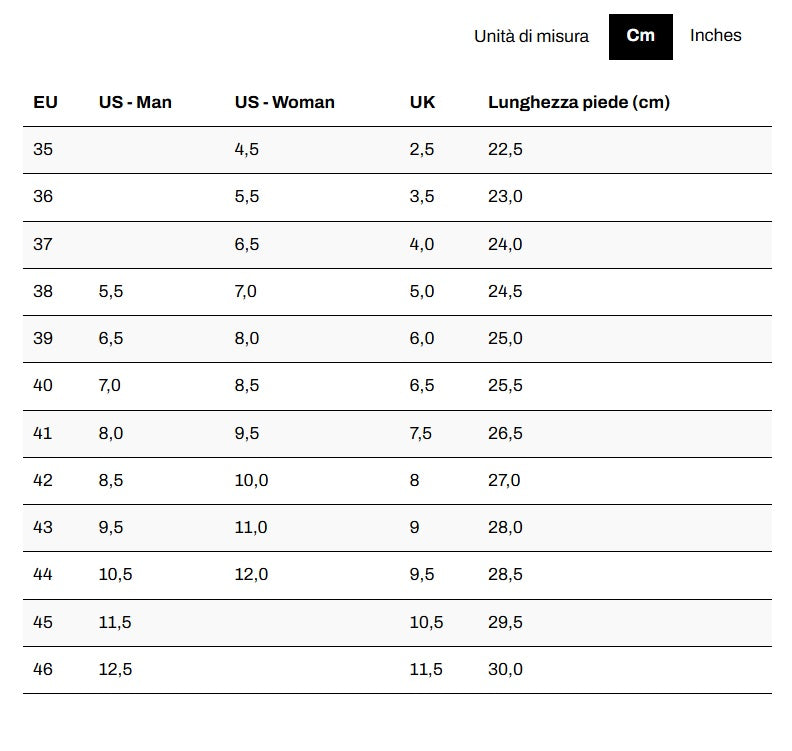Click the US - Woman column header
The width and height of the screenshot is (792, 751).
[284, 102]
